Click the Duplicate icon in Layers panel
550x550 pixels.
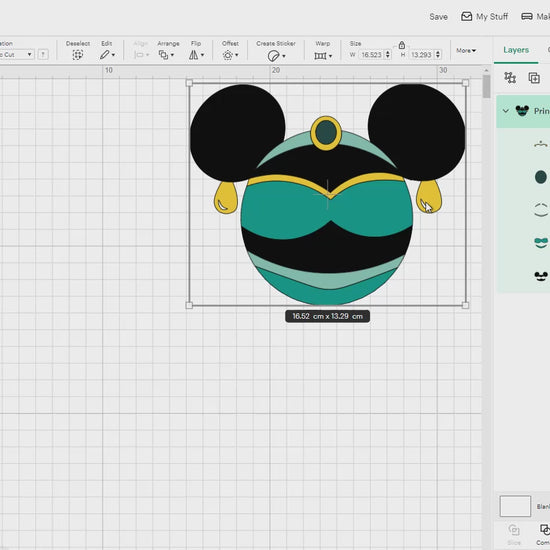tap(534, 78)
